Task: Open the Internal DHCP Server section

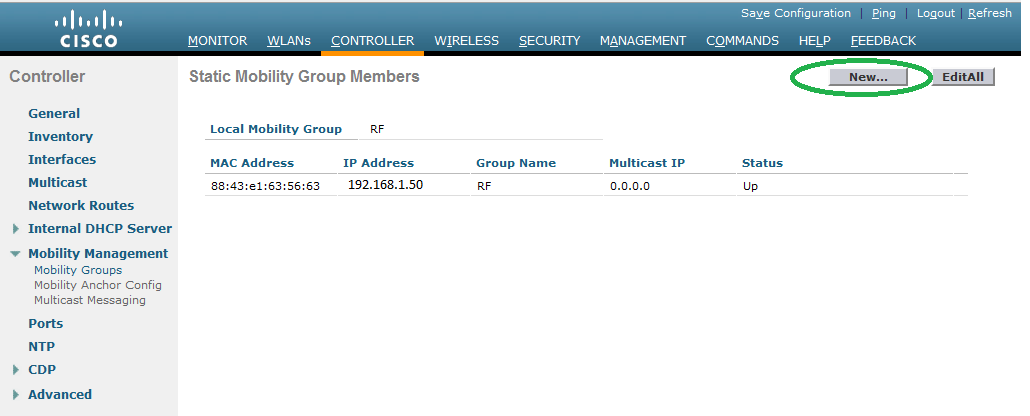Action: coord(100,229)
